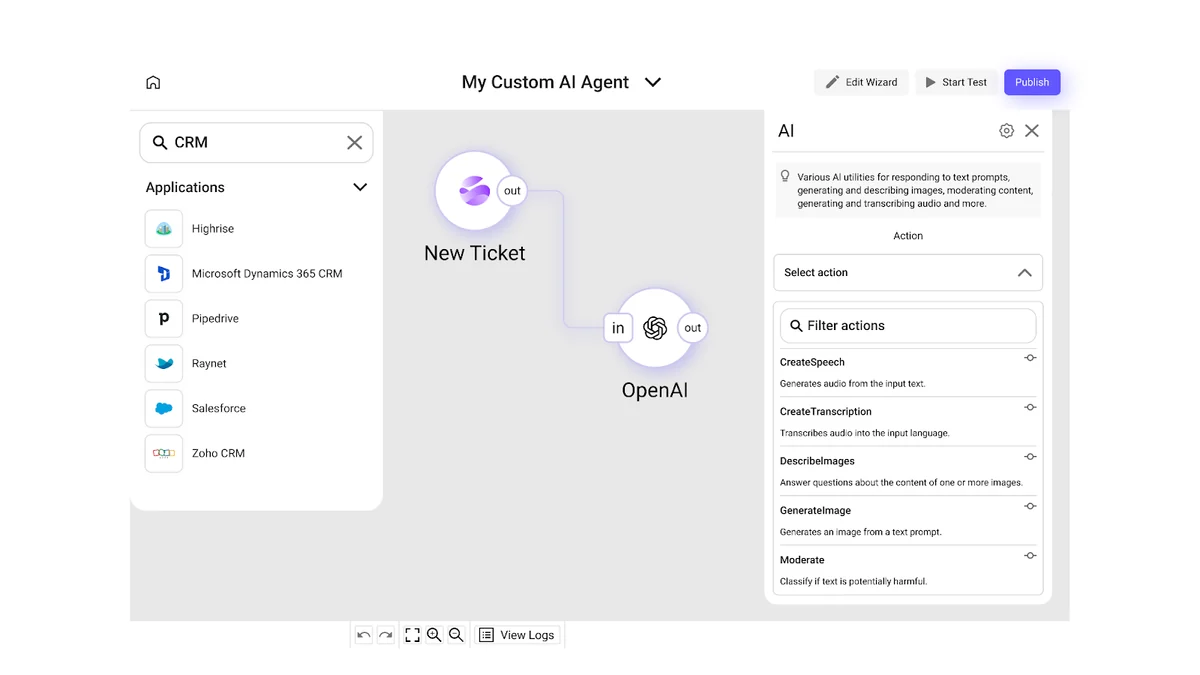Select the Microsoft Dynamics 365 CRM icon

(164, 274)
